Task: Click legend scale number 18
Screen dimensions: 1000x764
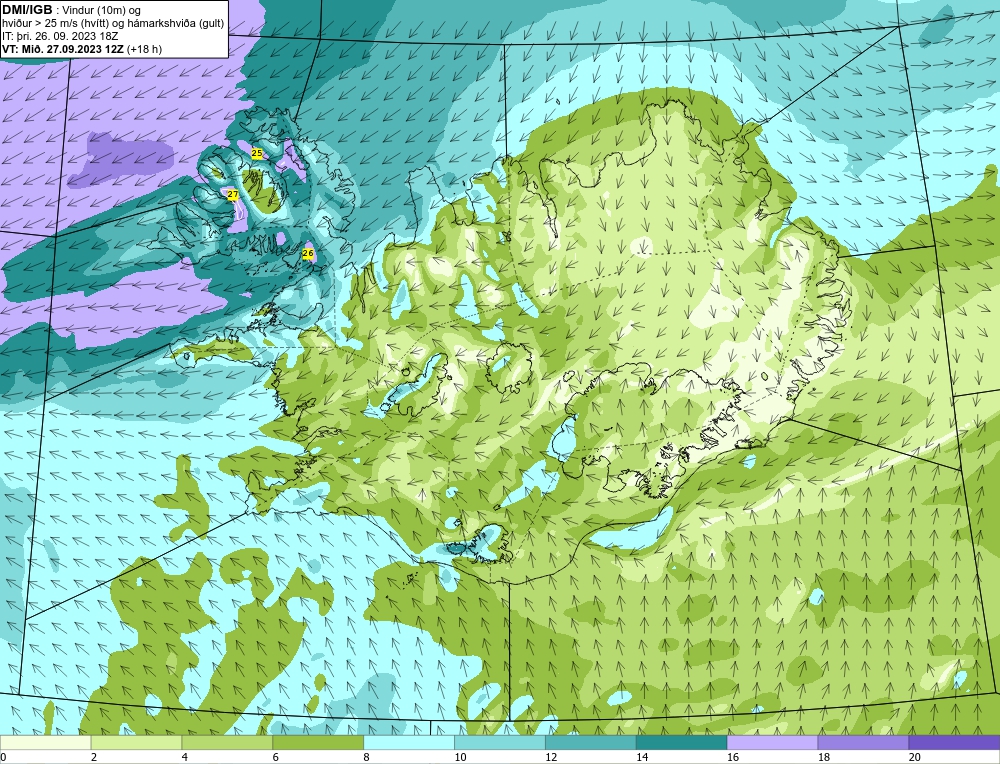Action: [824, 757]
